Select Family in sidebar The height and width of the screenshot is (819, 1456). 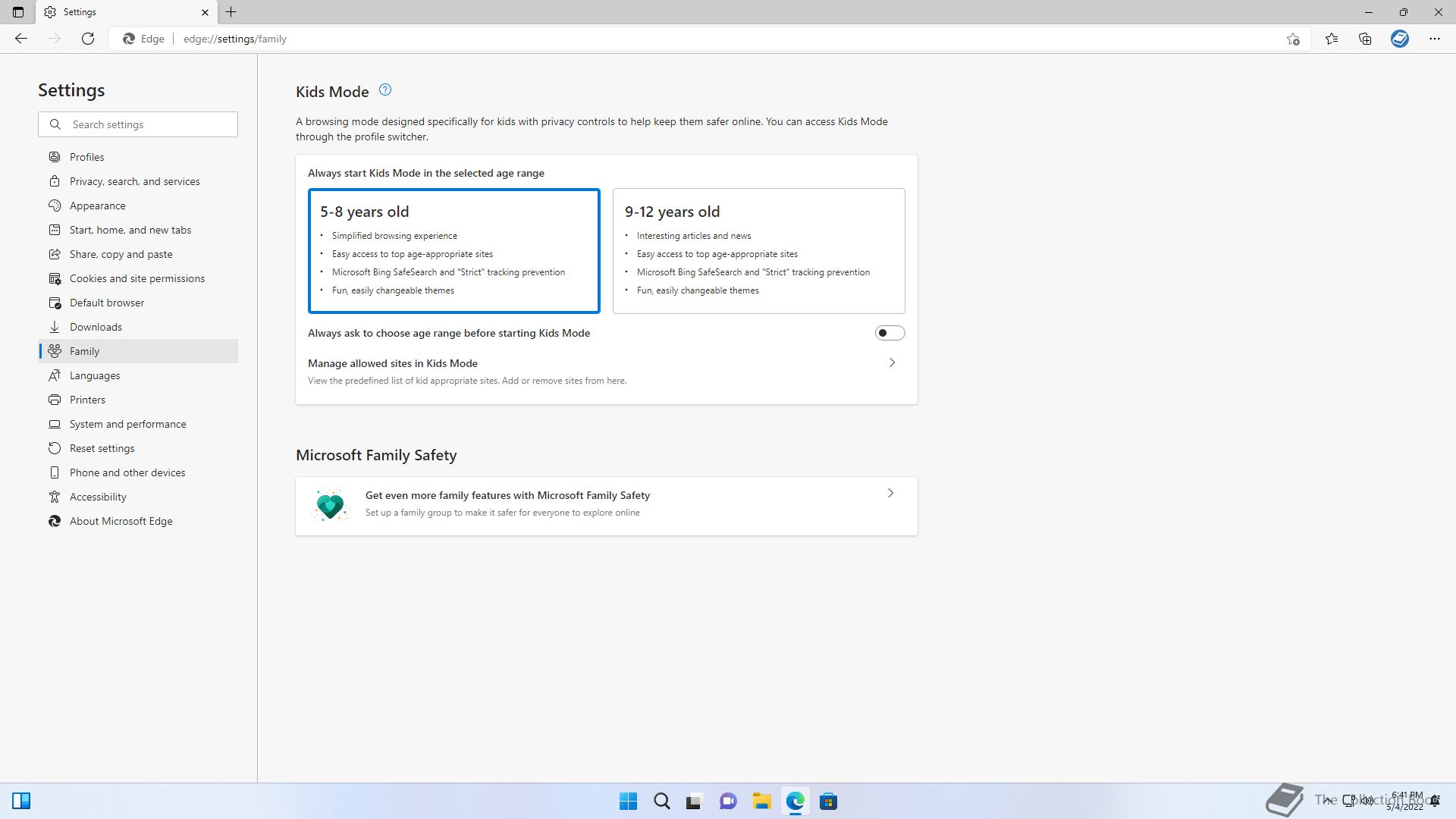pyautogui.click(x=138, y=351)
